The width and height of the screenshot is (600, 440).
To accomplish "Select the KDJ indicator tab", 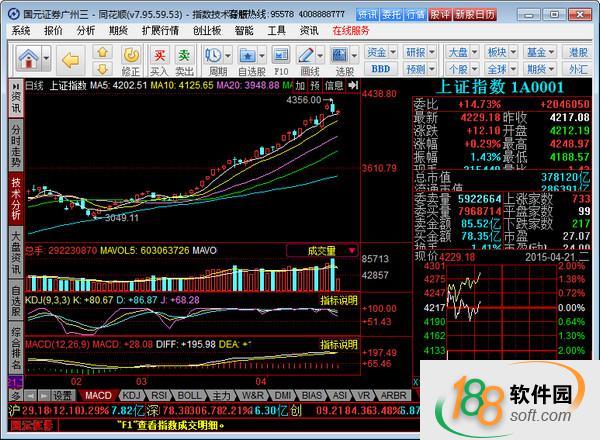I will click(131, 395).
